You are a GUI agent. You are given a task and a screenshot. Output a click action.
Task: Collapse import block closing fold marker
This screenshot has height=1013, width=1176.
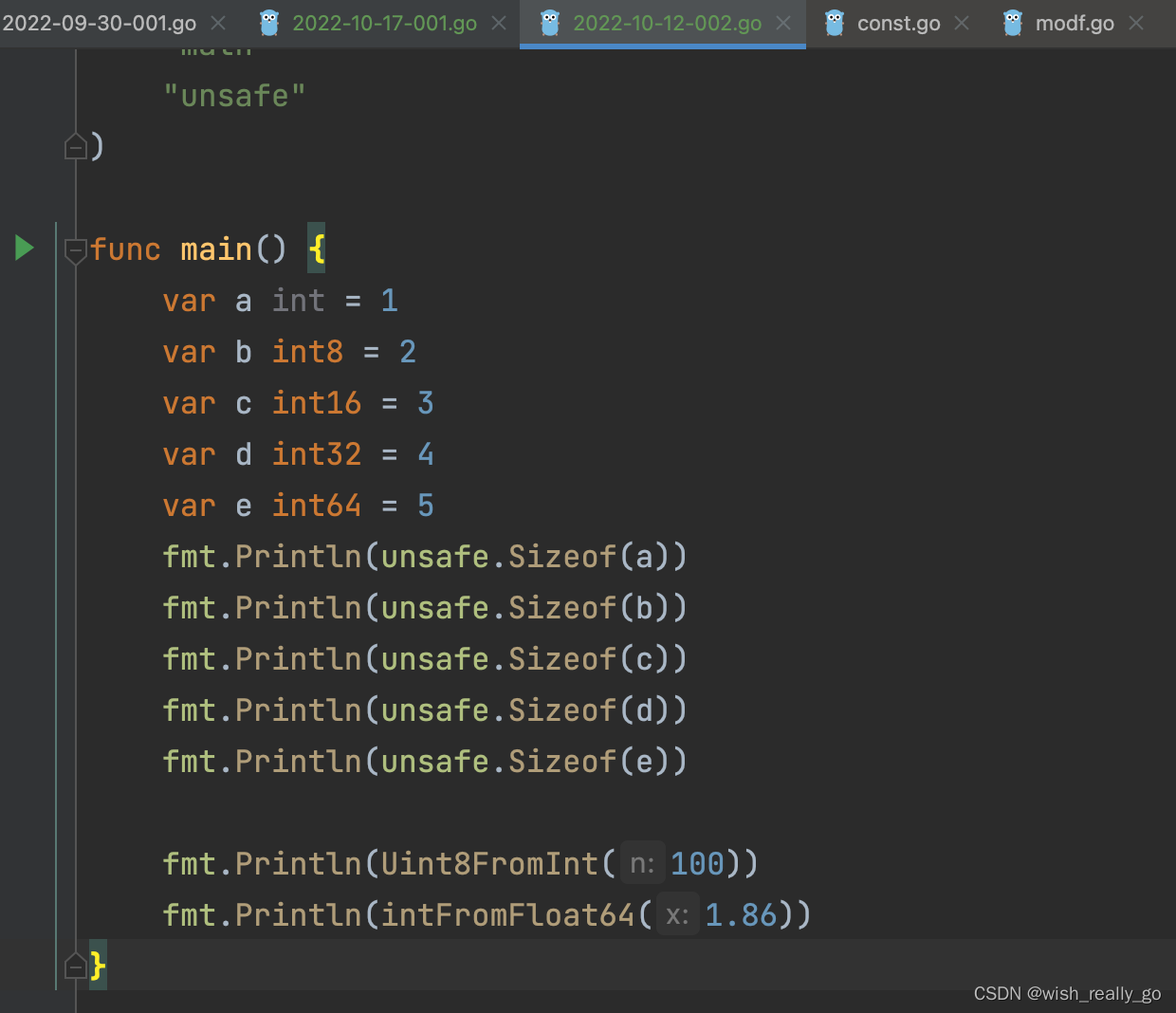[x=76, y=147]
